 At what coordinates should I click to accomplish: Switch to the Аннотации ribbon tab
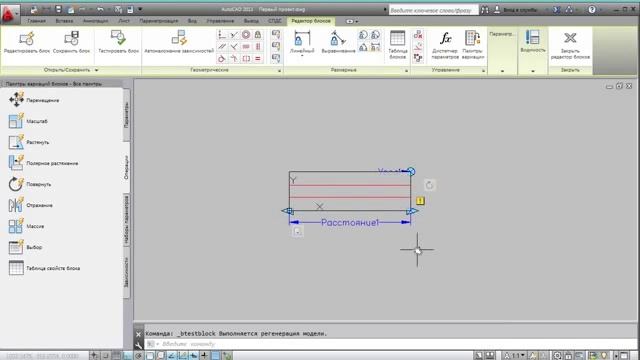tap(96, 21)
